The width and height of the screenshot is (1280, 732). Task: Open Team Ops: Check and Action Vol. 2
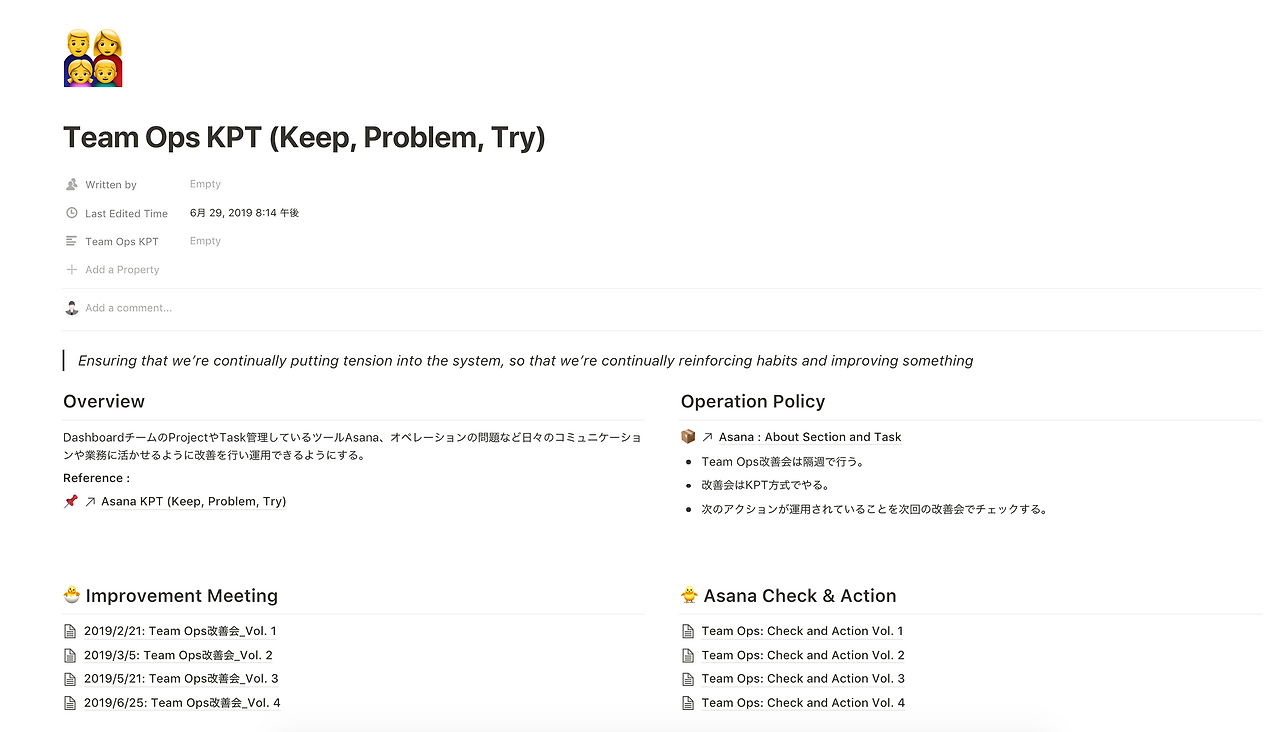[802, 655]
